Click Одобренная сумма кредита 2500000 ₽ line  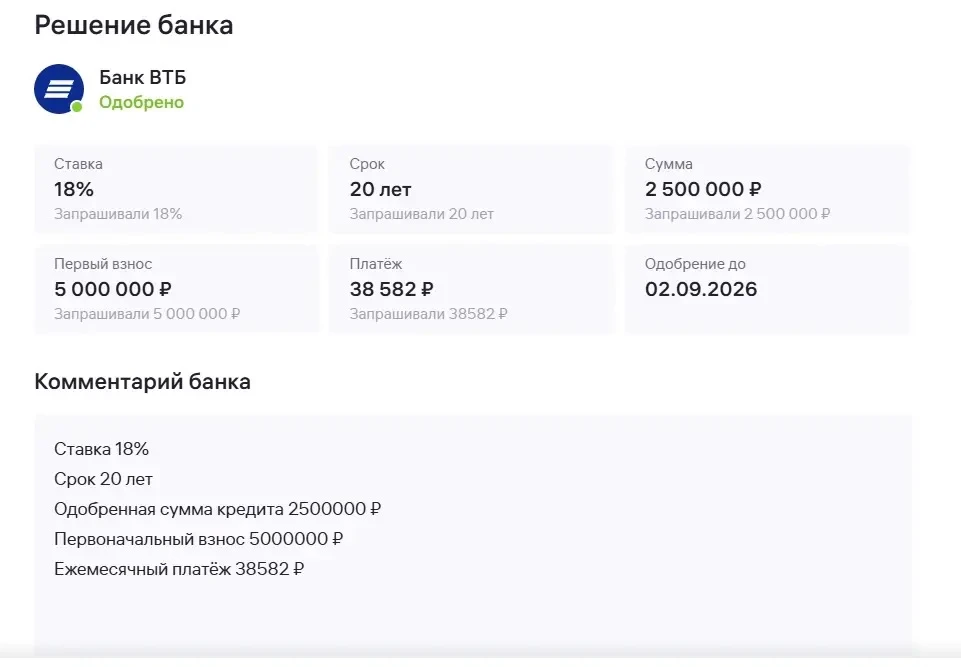(x=218, y=509)
